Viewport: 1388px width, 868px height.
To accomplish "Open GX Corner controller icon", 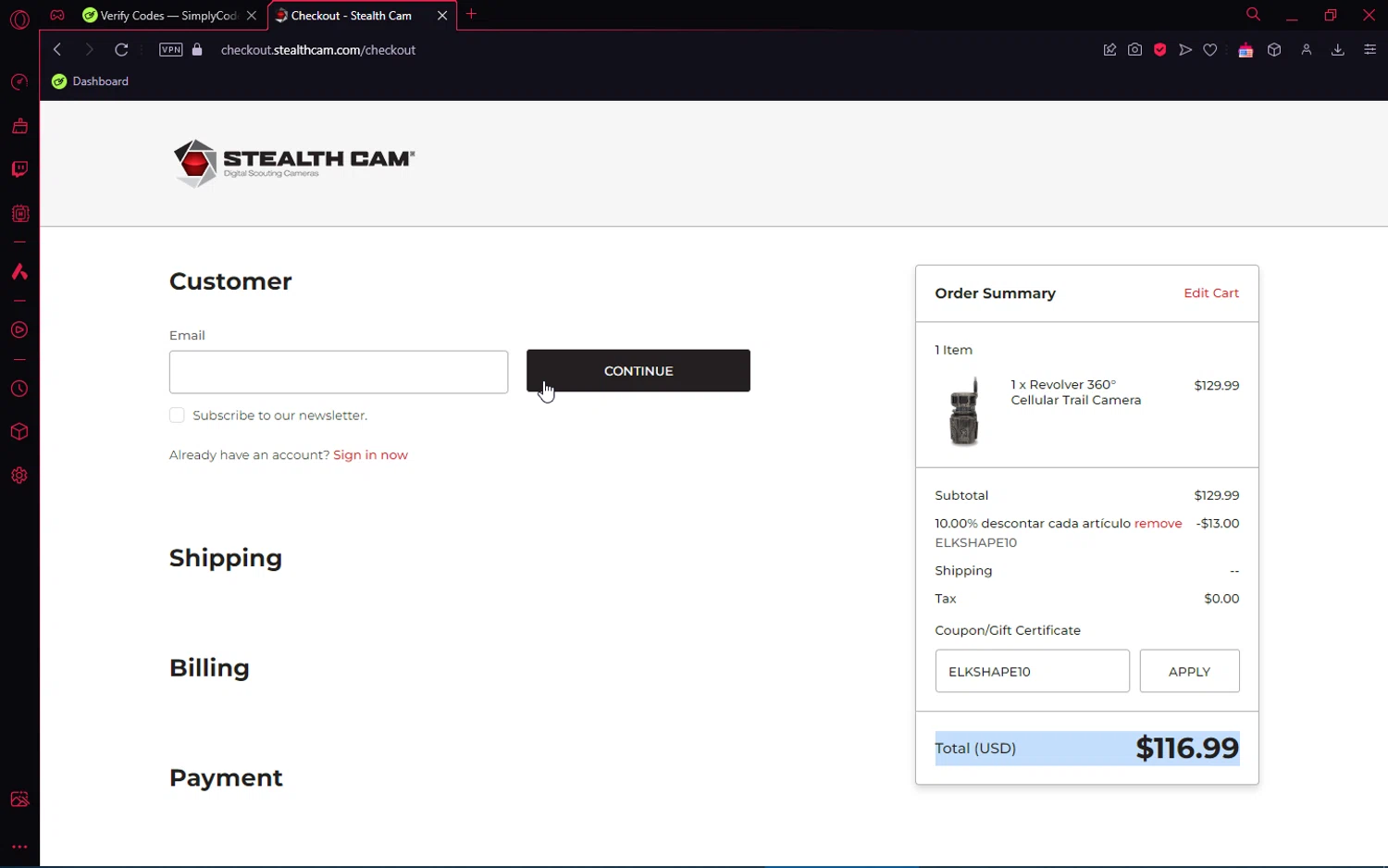I will coord(57,16).
